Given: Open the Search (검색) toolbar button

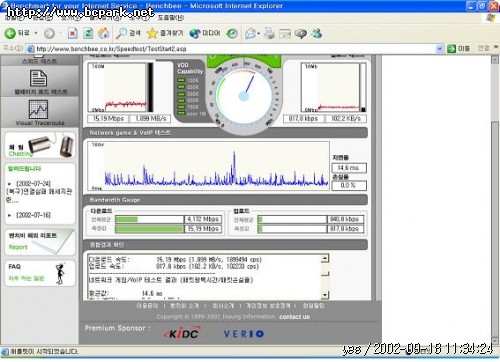Looking at the screenshot, I should coord(129,33).
